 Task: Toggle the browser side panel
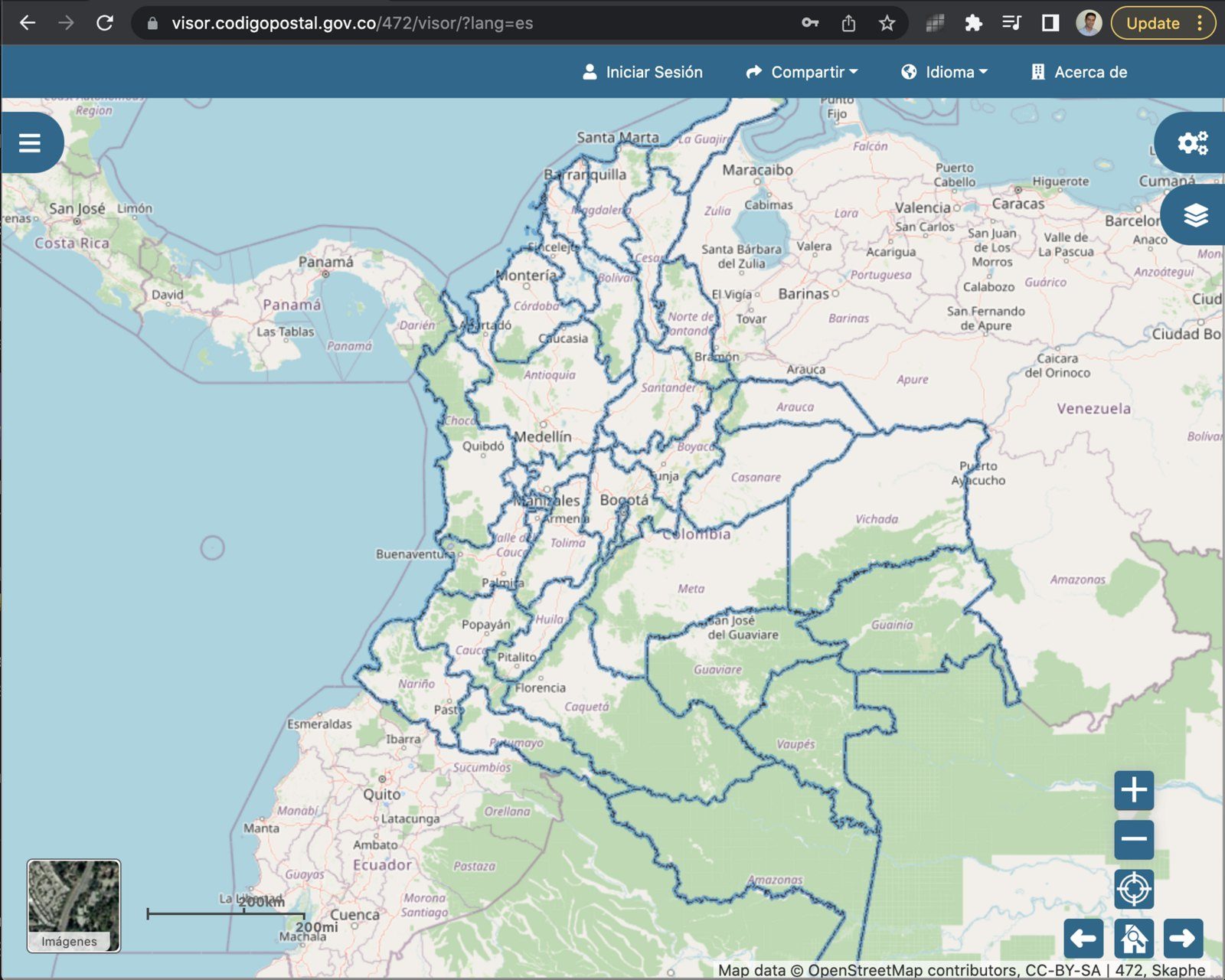pos(1050,23)
